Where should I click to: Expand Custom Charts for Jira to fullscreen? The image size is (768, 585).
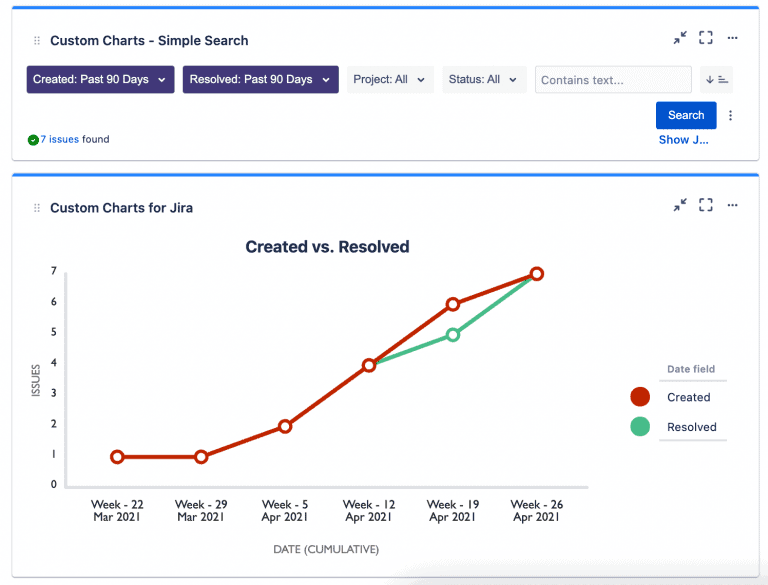706,205
